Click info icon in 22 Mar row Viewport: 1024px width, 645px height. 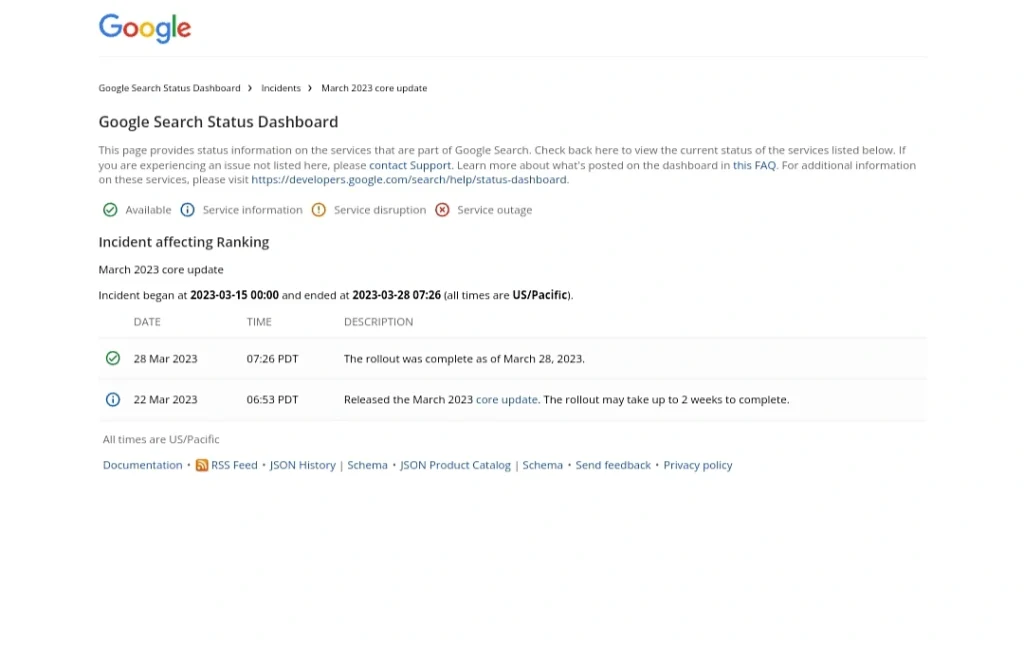113,400
